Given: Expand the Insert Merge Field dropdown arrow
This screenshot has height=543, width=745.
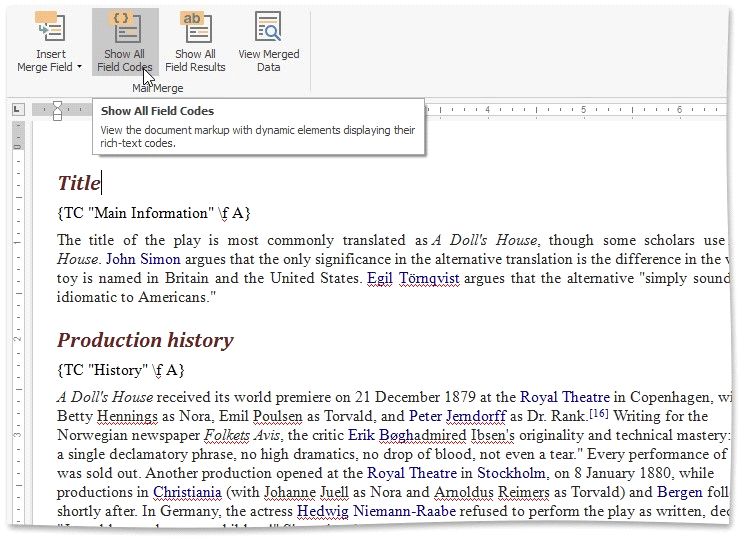Looking at the screenshot, I should coord(79,69).
